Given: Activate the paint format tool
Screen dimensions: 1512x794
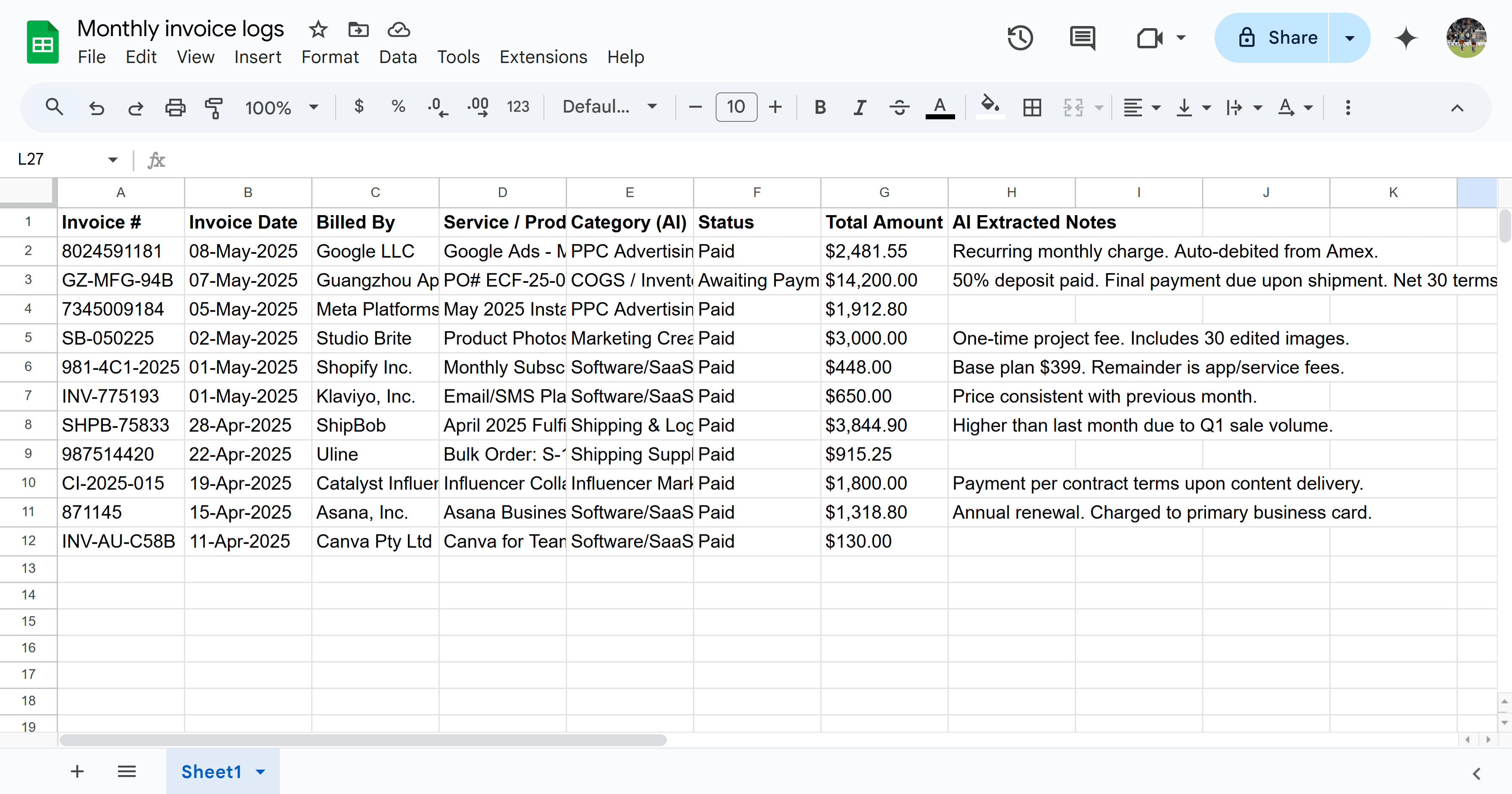Looking at the screenshot, I should 214,108.
